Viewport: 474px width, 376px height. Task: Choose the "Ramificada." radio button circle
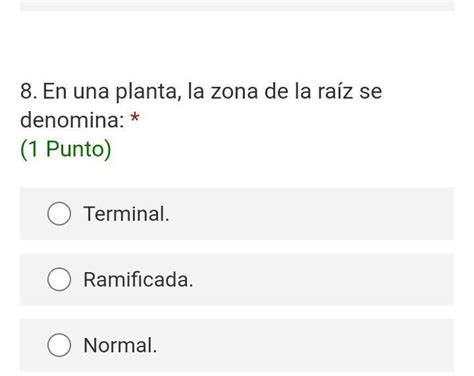point(59,279)
